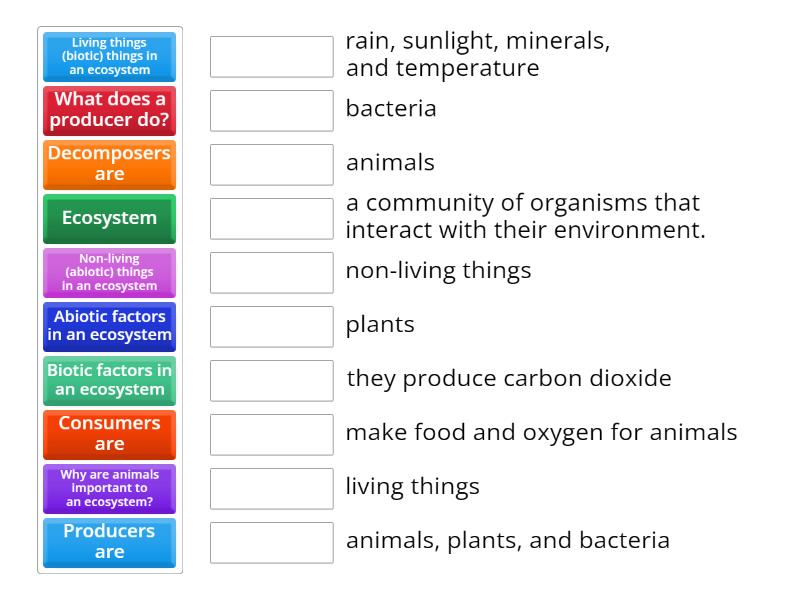Image resolution: width=800 pixels, height=600 pixels.
Task: Click the 'Consumers are' tile
Action: (108, 434)
